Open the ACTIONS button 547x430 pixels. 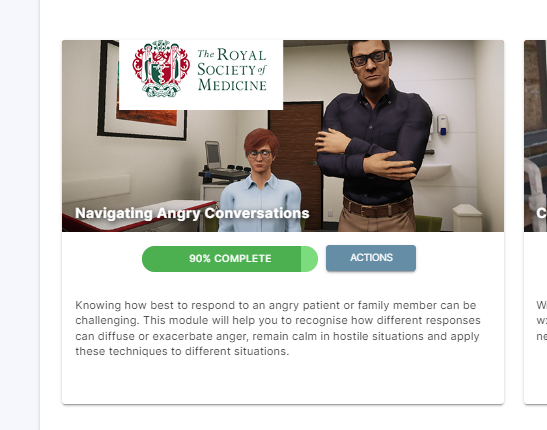pyautogui.click(x=371, y=258)
